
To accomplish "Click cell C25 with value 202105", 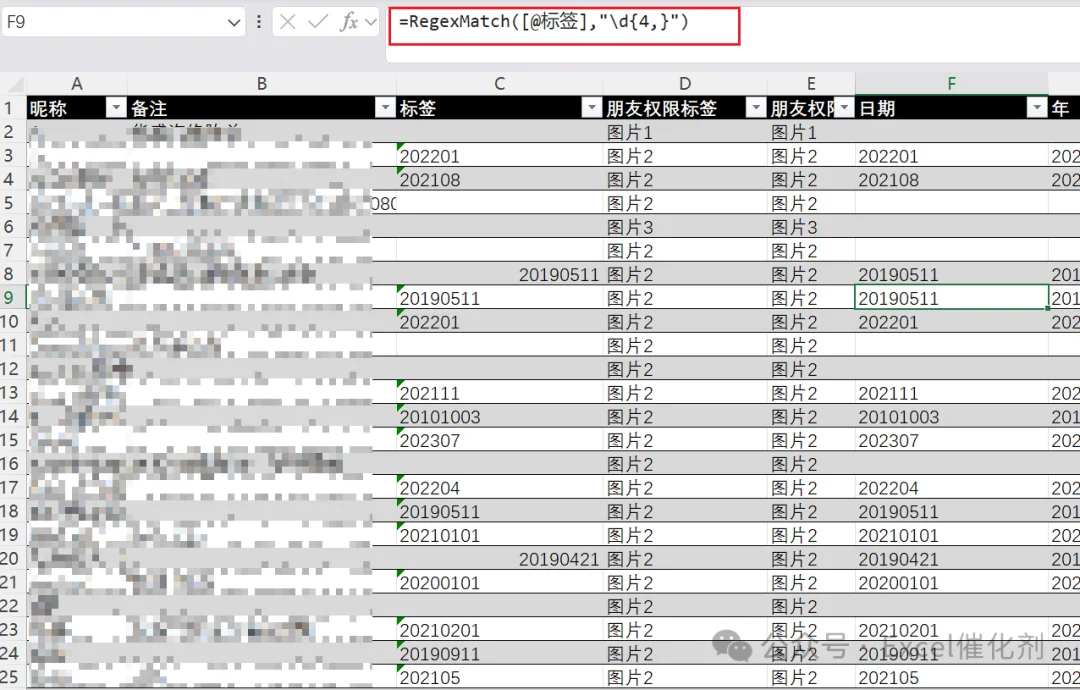I will [x=499, y=678].
